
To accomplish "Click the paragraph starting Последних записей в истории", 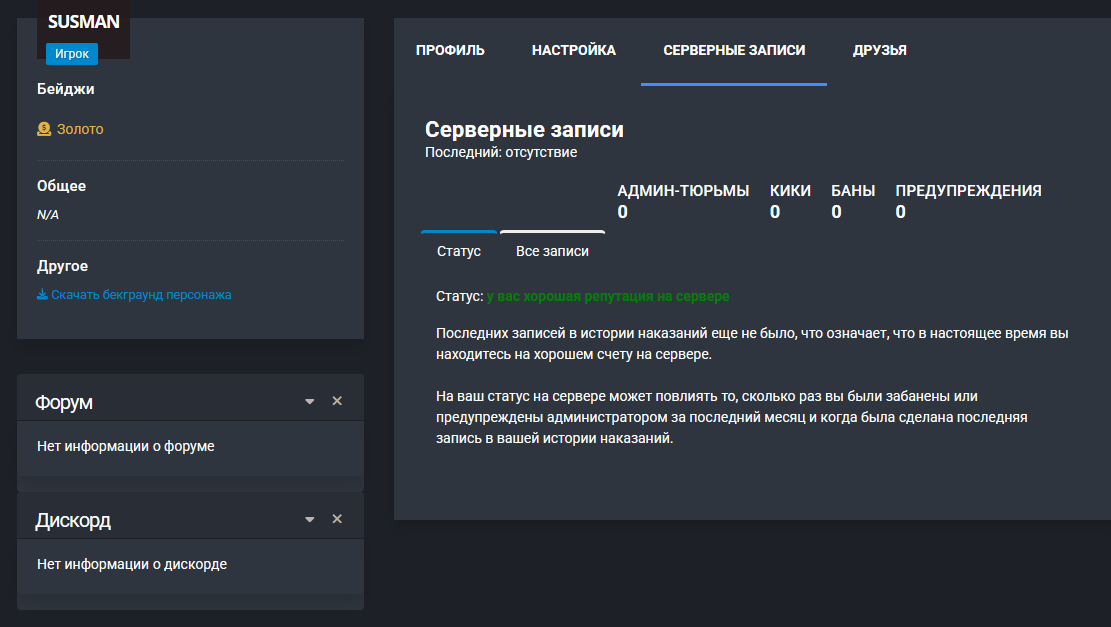I will [752, 344].
